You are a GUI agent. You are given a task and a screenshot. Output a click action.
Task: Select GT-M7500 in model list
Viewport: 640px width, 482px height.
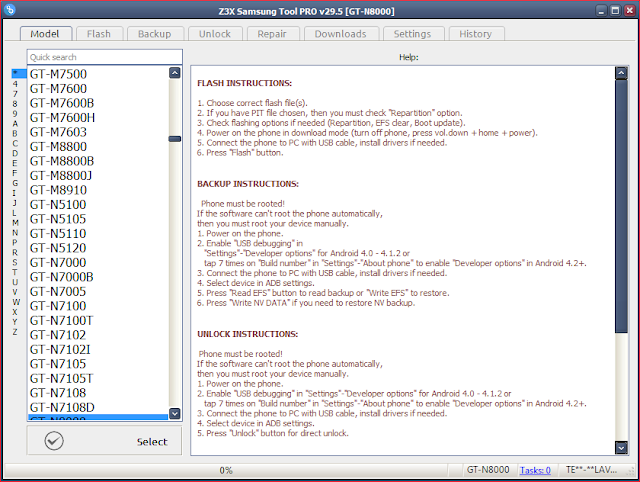point(98,74)
